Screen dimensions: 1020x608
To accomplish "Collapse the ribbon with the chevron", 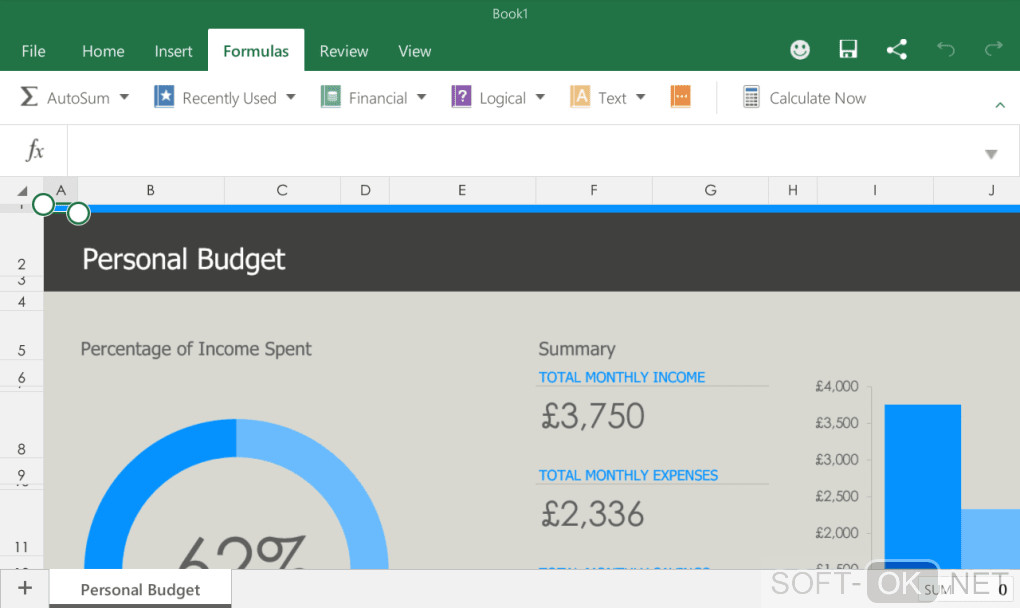I will click(x=1000, y=105).
